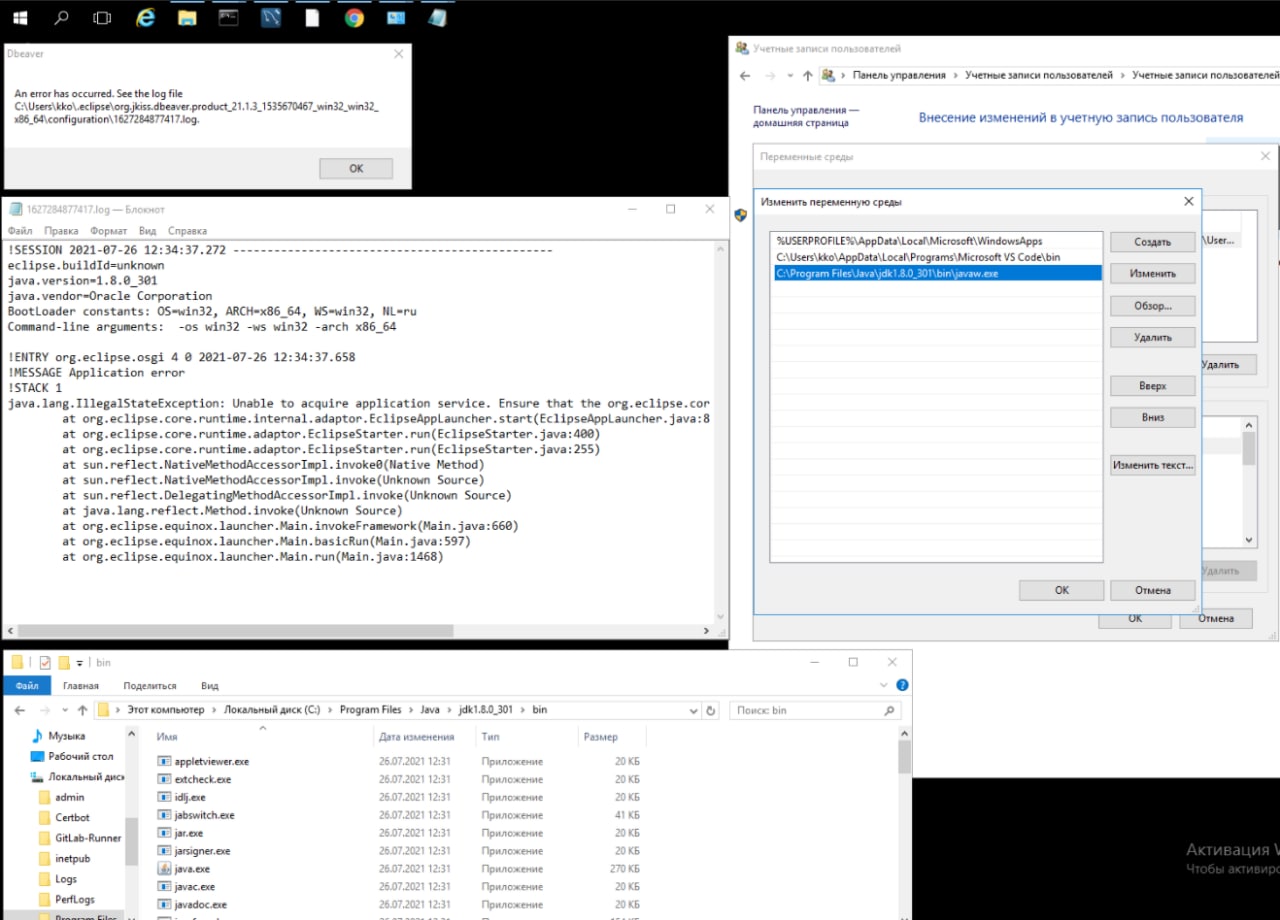Open Notepad's Правка menu

click(61, 231)
